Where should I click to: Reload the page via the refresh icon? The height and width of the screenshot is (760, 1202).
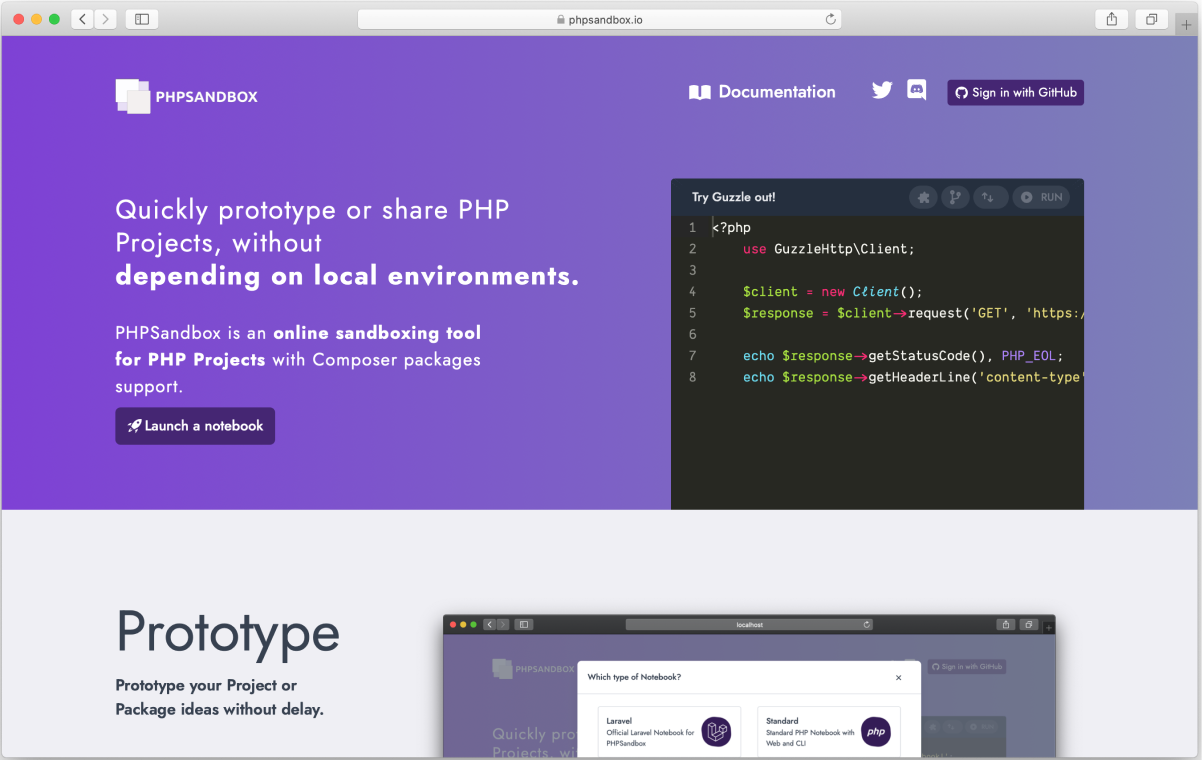829,17
